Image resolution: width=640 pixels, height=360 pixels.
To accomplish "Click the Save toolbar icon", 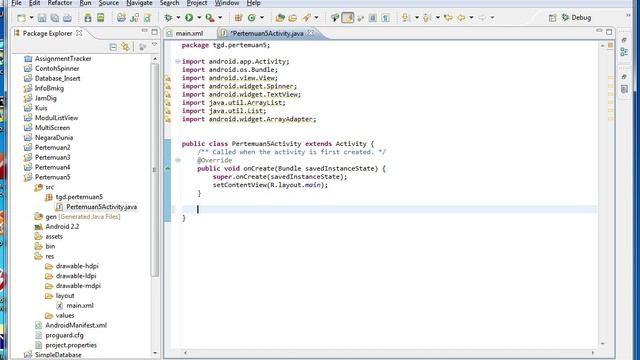I will coord(42,18).
